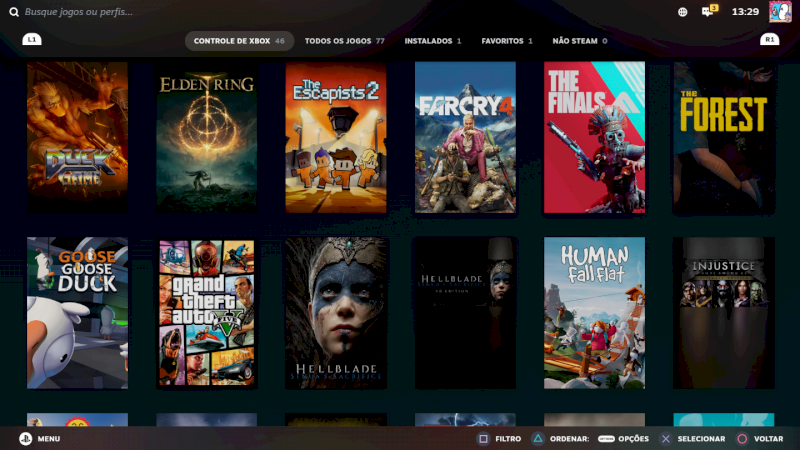Click the PlayStation logo Menu icon

26,439
